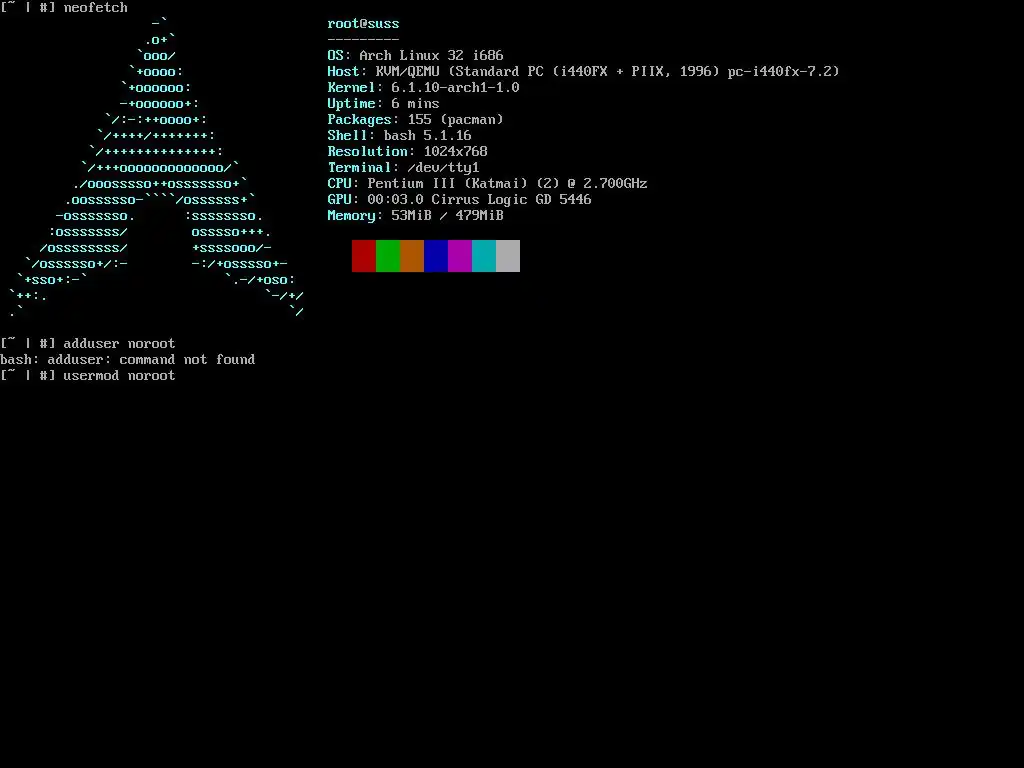Click the green color block
The image size is (1024, 768).
click(x=388, y=255)
